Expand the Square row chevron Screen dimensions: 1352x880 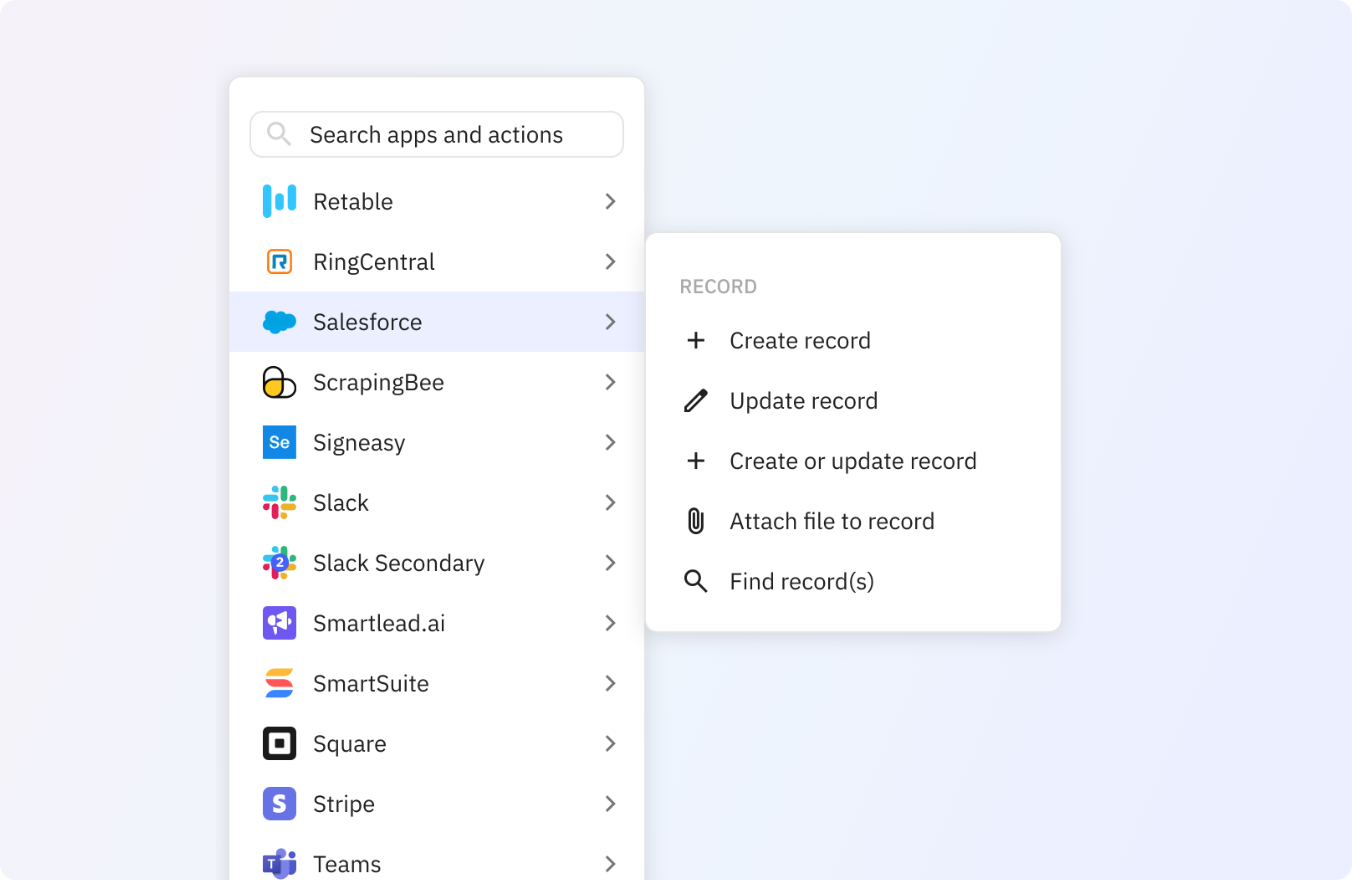click(x=610, y=743)
